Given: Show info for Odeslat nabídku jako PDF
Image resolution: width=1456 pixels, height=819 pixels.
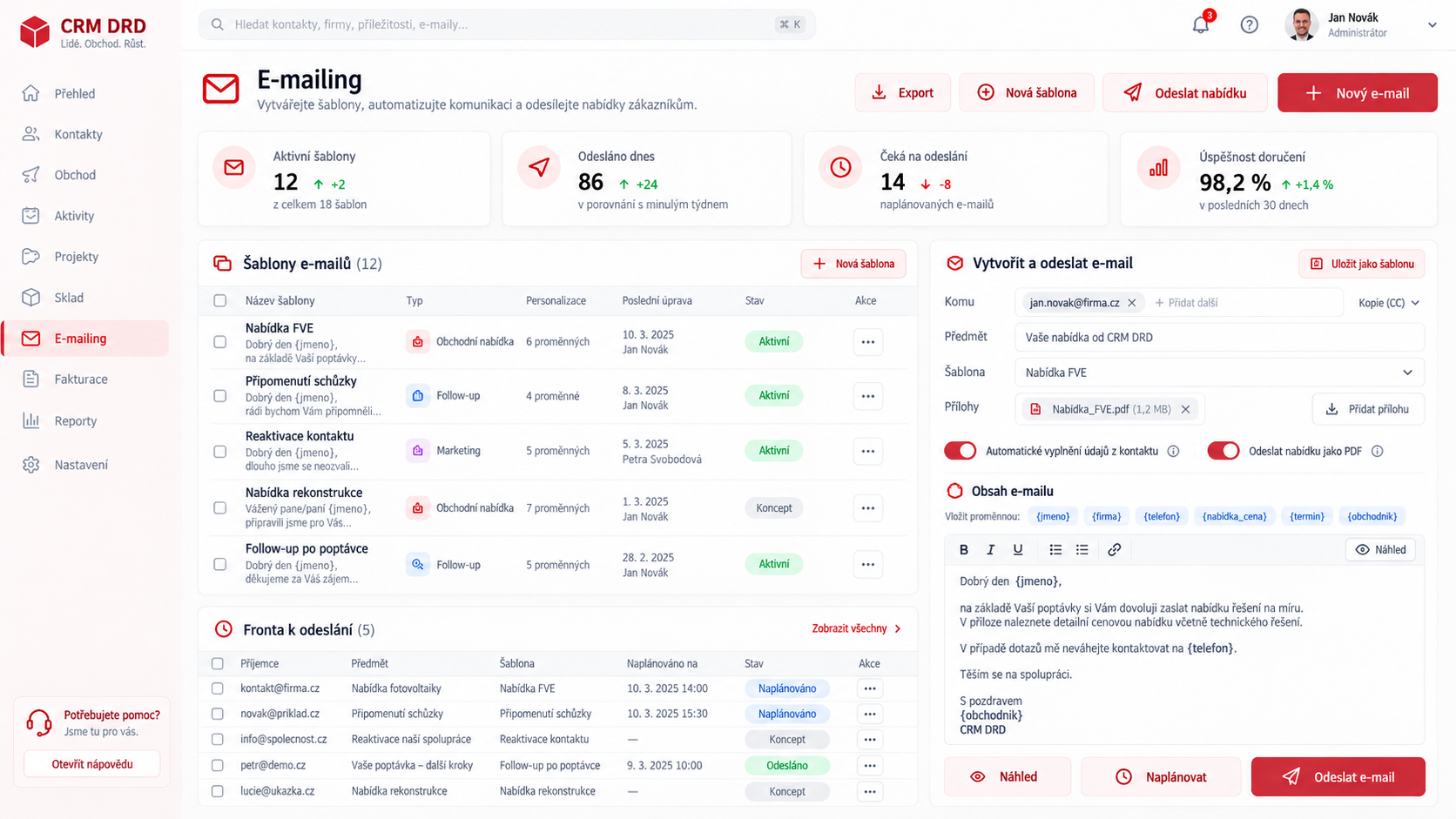Looking at the screenshot, I should pyautogui.click(x=1377, y=451).
